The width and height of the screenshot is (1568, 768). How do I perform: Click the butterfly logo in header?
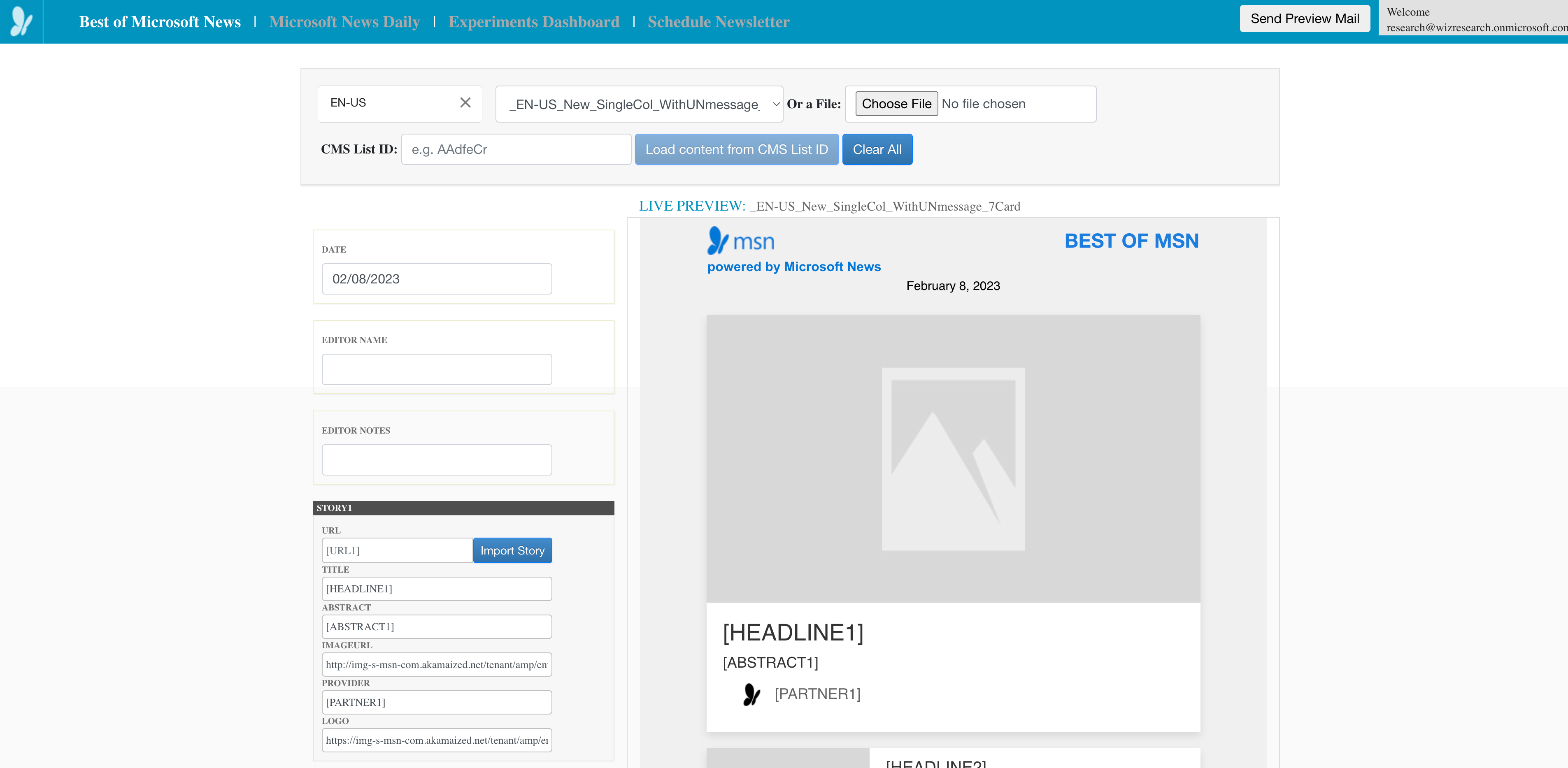pos(21,21)
